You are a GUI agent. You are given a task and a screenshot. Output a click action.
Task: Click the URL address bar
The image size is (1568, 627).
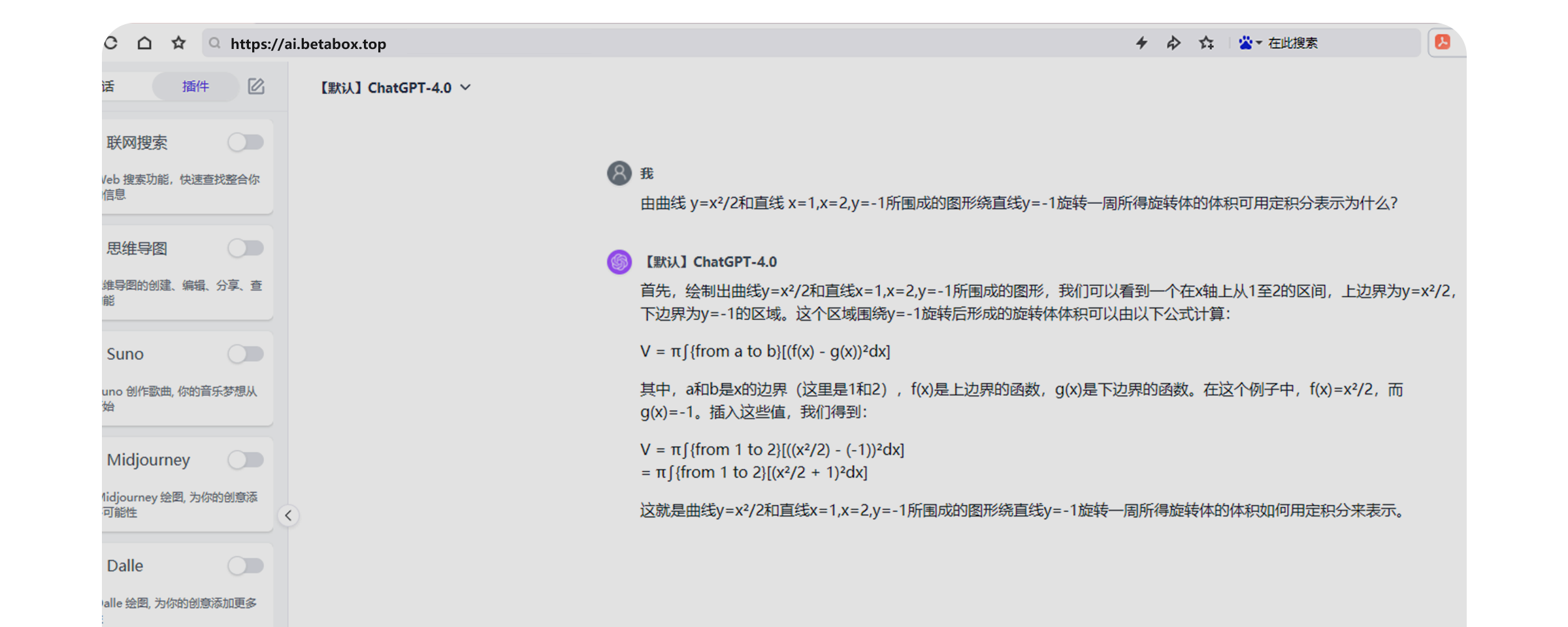(x=588, y=44)
